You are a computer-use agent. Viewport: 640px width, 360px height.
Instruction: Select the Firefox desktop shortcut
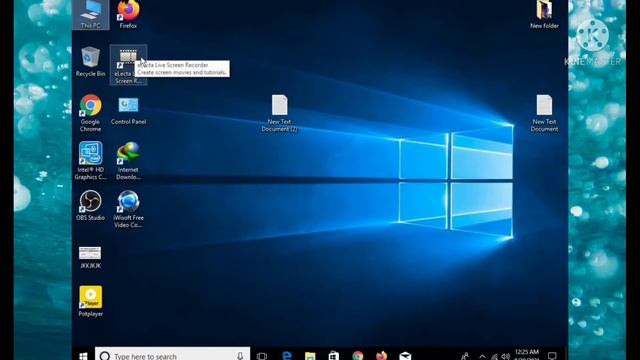pos(128,15)
